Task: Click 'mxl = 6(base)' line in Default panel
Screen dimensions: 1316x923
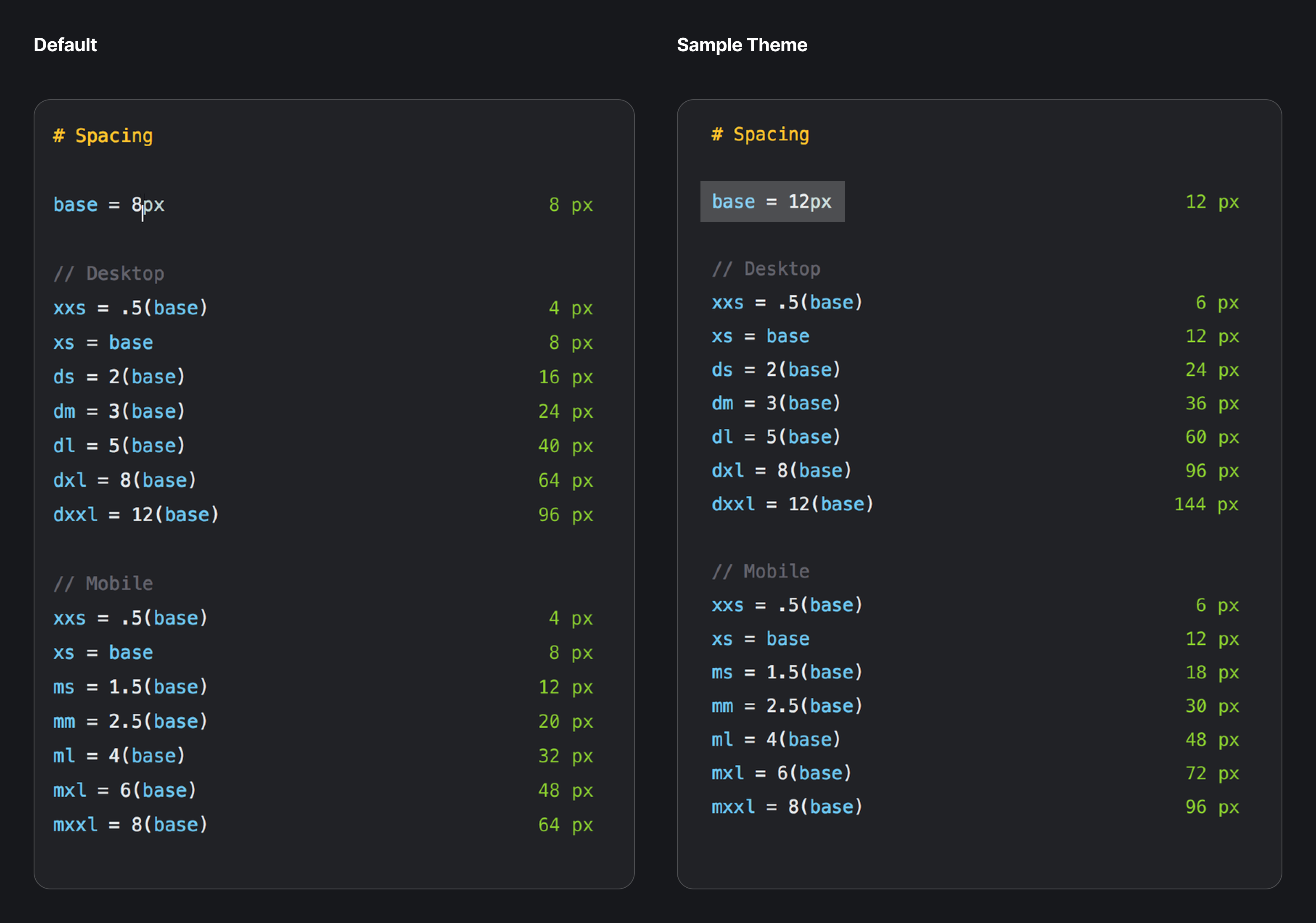Action: coord(124,790)
